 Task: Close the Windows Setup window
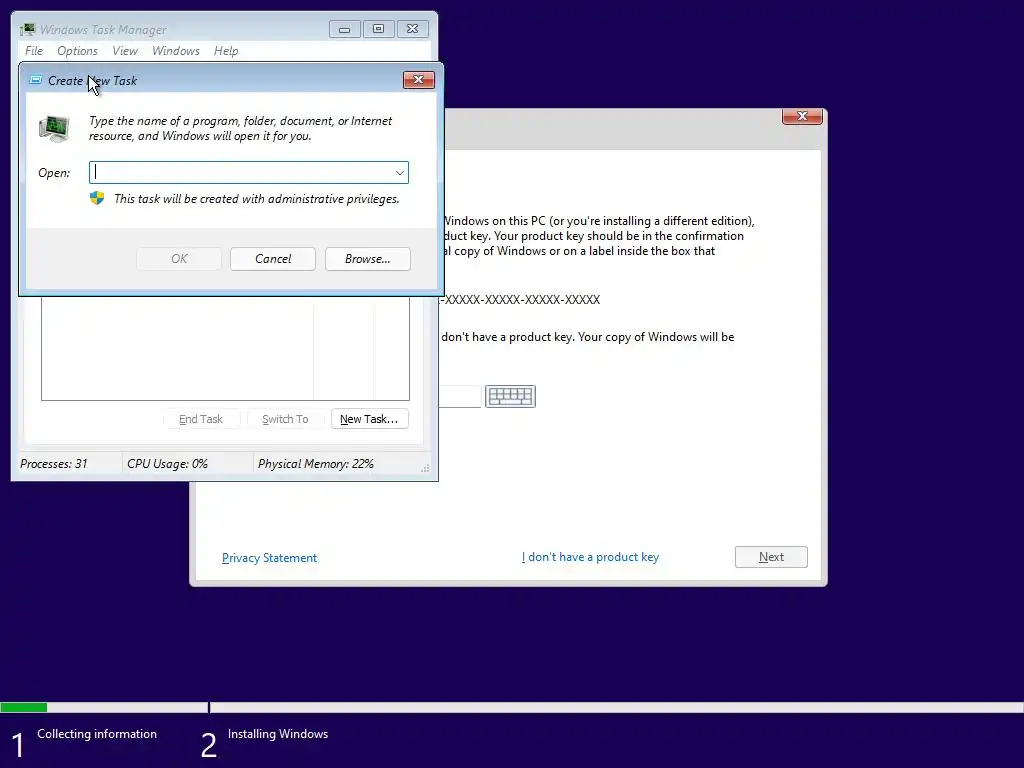pos(802,116)
